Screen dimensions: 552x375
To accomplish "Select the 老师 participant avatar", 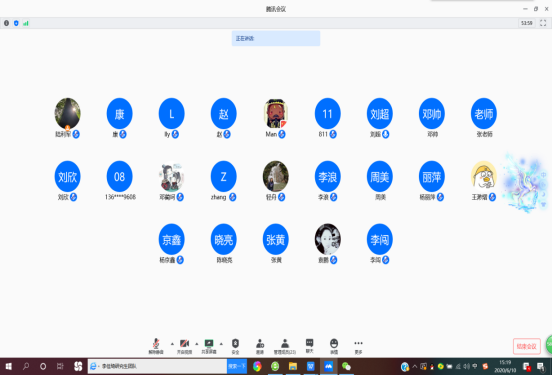I will (484, 113).
